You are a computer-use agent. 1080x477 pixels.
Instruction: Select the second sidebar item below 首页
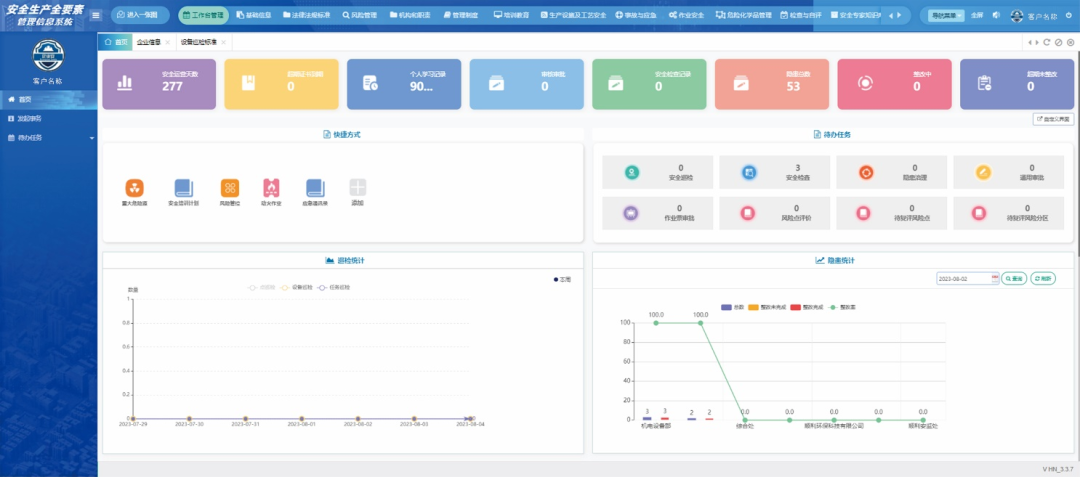49,118
